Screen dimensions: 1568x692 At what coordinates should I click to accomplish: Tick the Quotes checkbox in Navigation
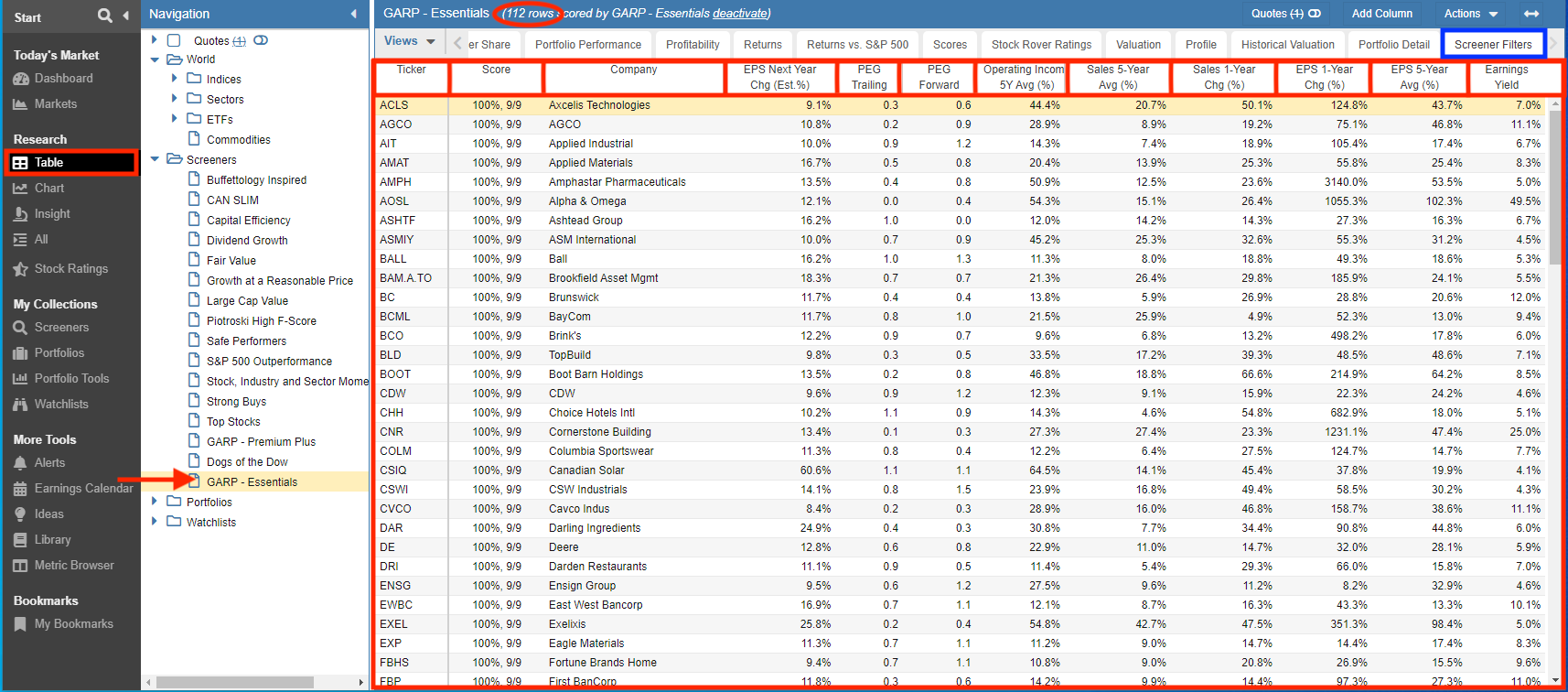pyautogui.click(x=174, y=40)
